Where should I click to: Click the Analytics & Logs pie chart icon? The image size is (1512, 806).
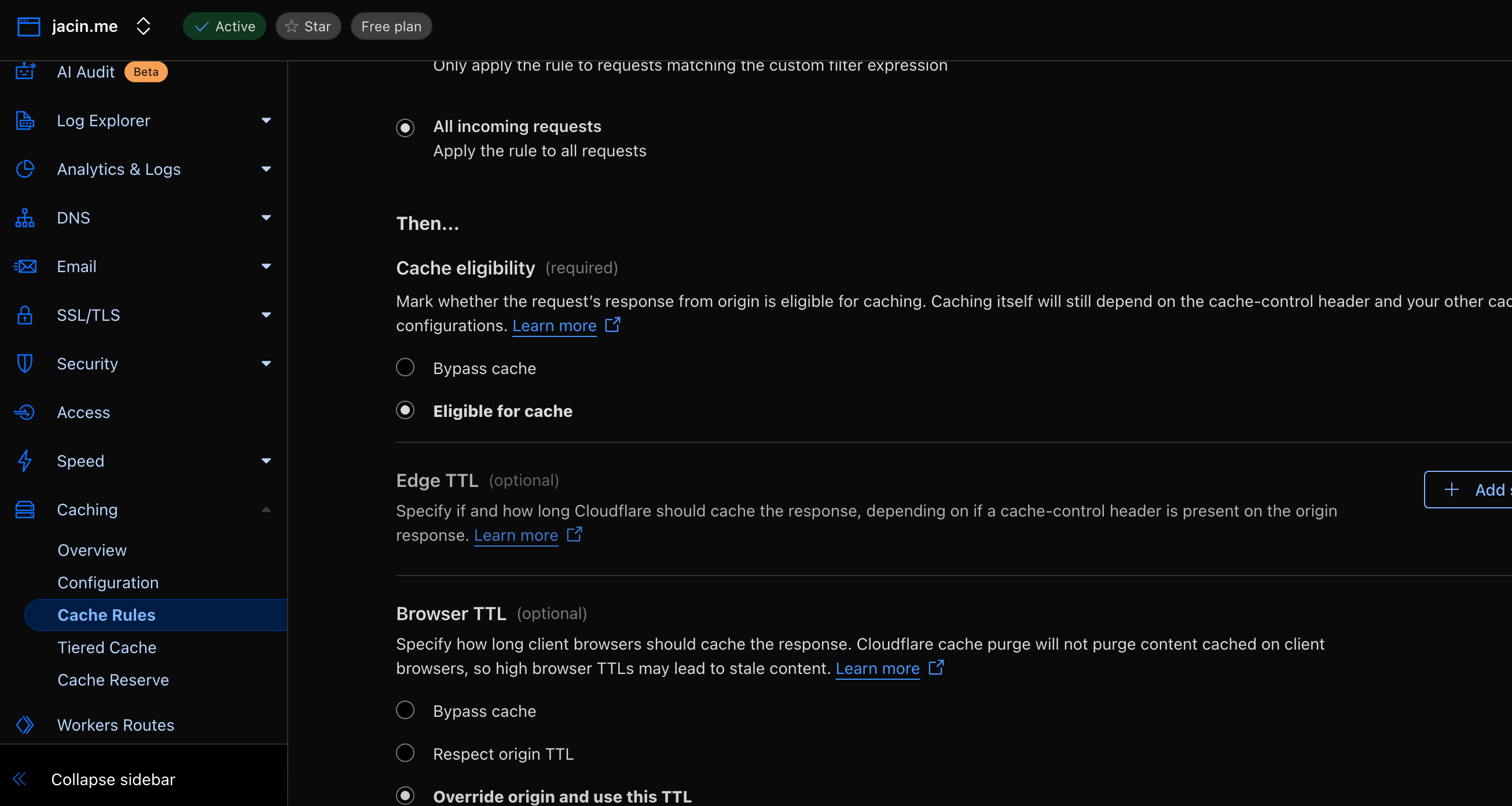pos(25,169)
